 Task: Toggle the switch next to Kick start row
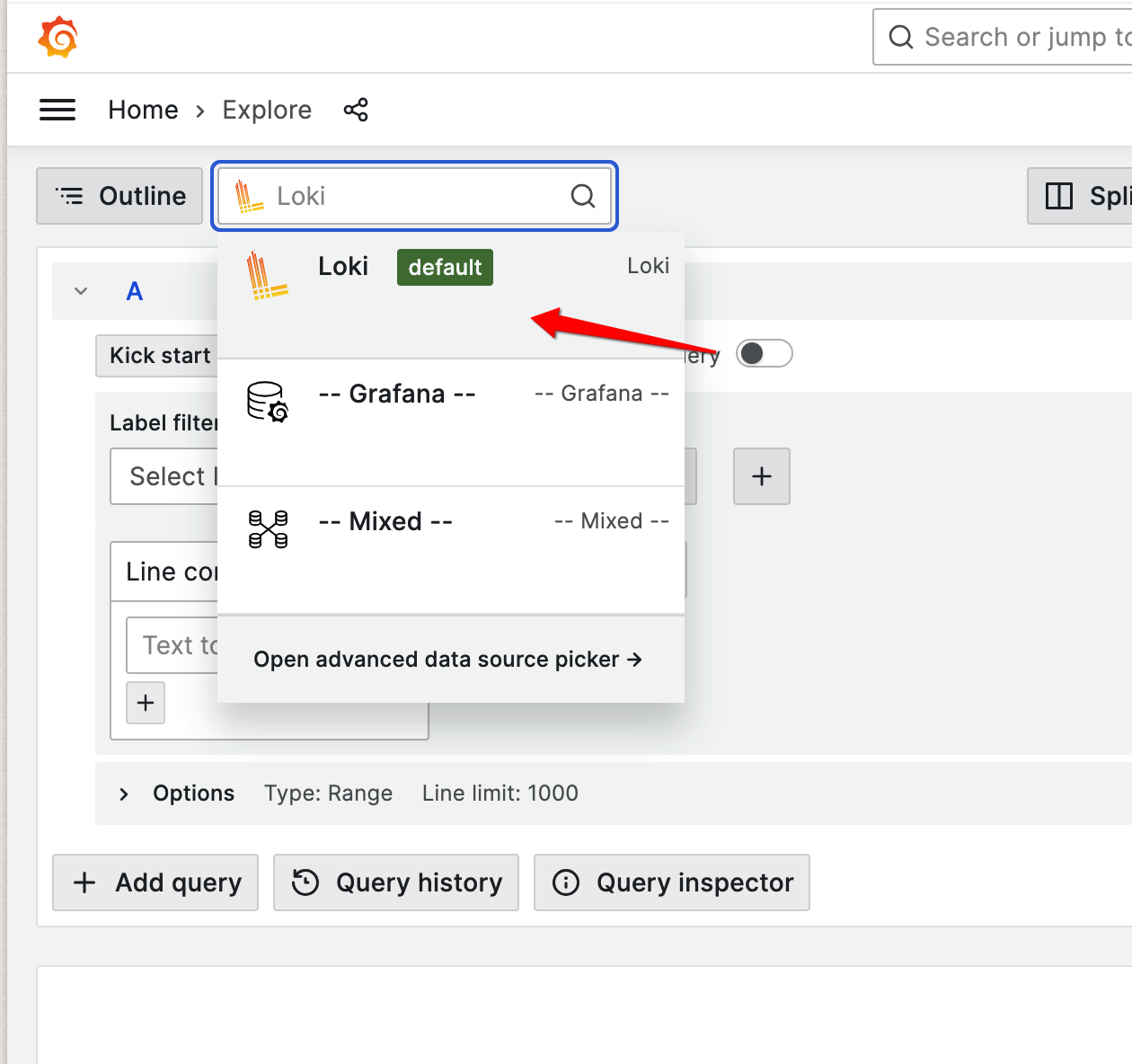[765, 354]
